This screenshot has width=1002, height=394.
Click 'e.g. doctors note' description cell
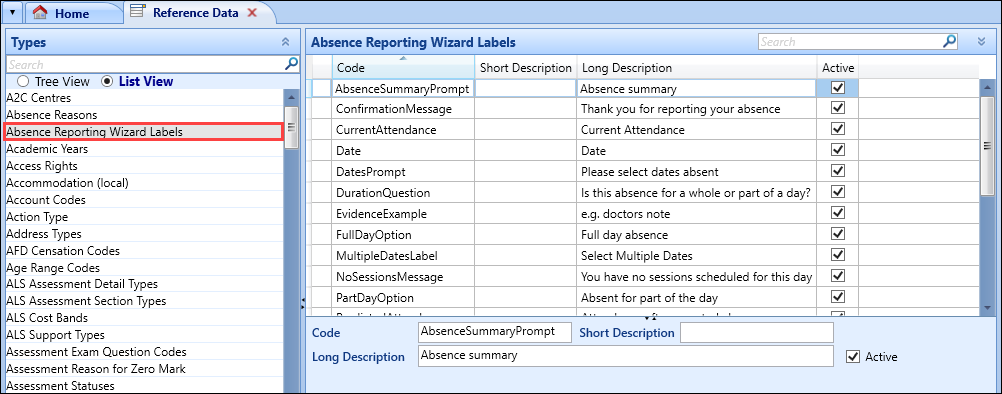click(x=697, y=213)
